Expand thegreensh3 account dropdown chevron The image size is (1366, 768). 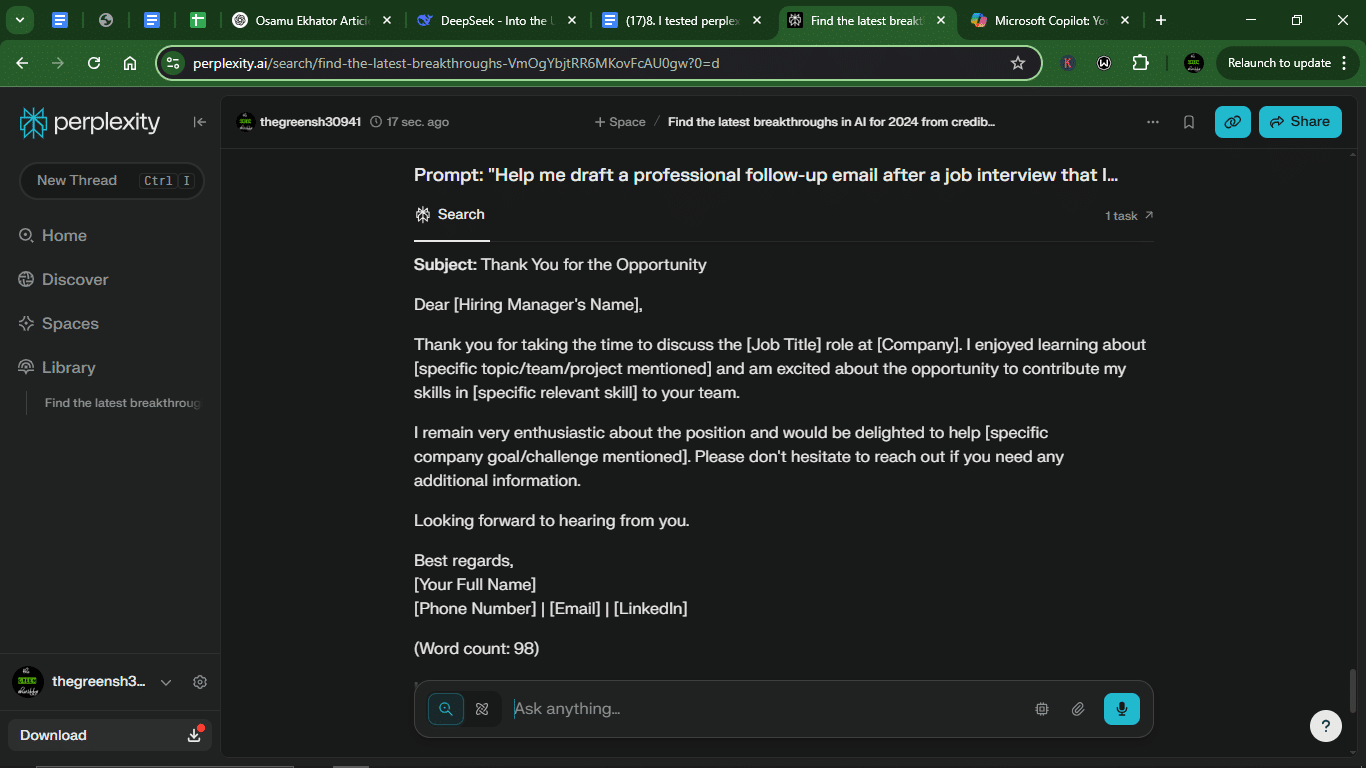pyautogui.click(x=166, y=682)
